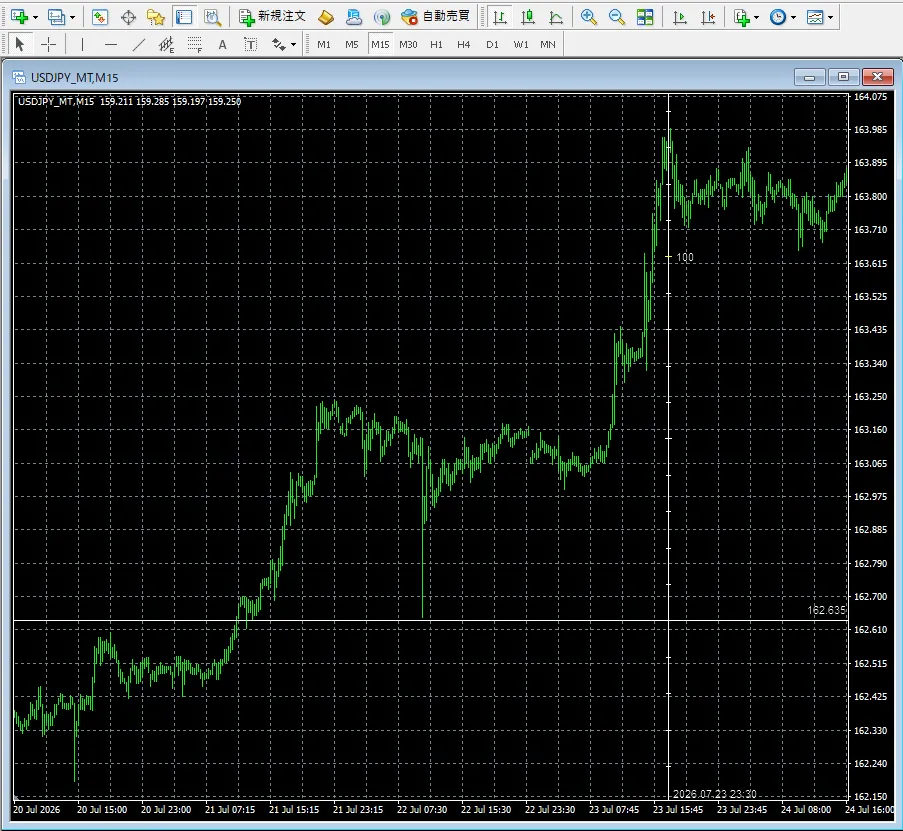This screenshot has width=903, height=831.
Task: Switch to W1 timeframe
Action: 521,44
